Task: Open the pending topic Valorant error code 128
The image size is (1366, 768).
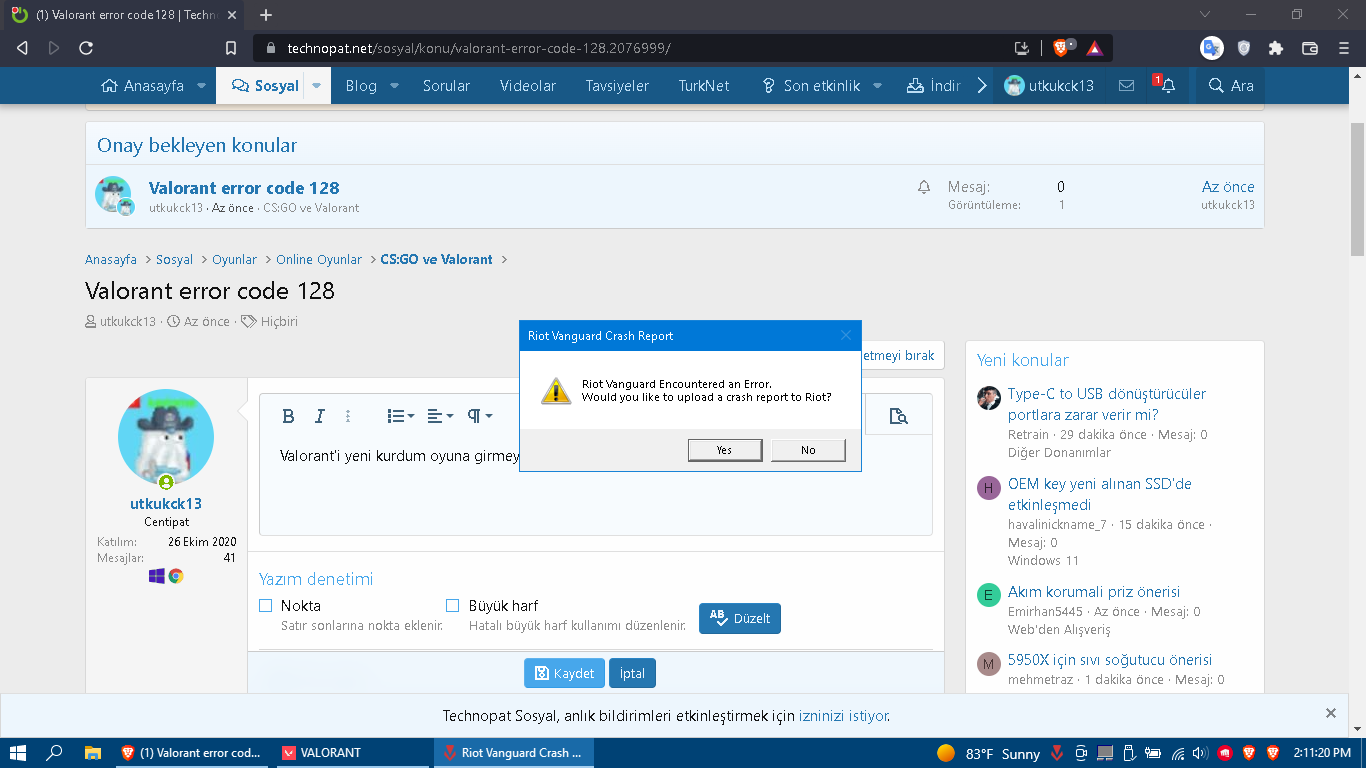Action: [244, 188]
